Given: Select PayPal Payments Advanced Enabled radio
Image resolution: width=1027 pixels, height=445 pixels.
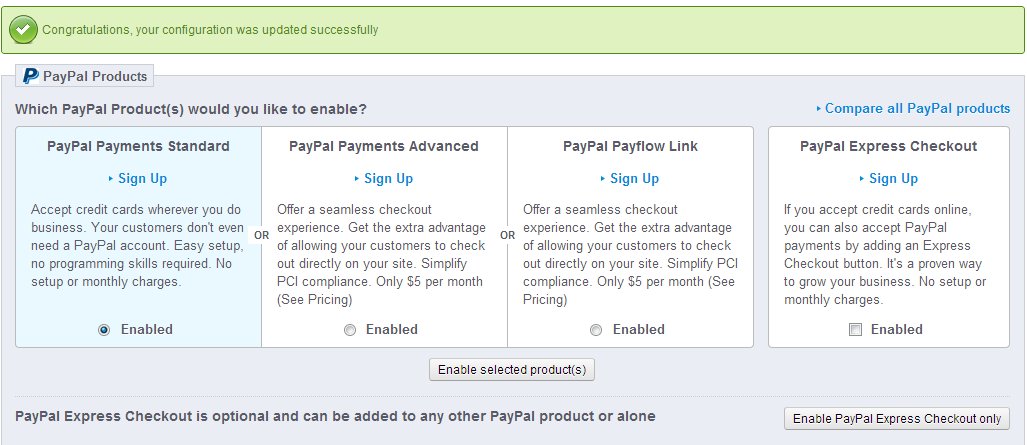Looking at the screenshot, I should coord(350,330).
